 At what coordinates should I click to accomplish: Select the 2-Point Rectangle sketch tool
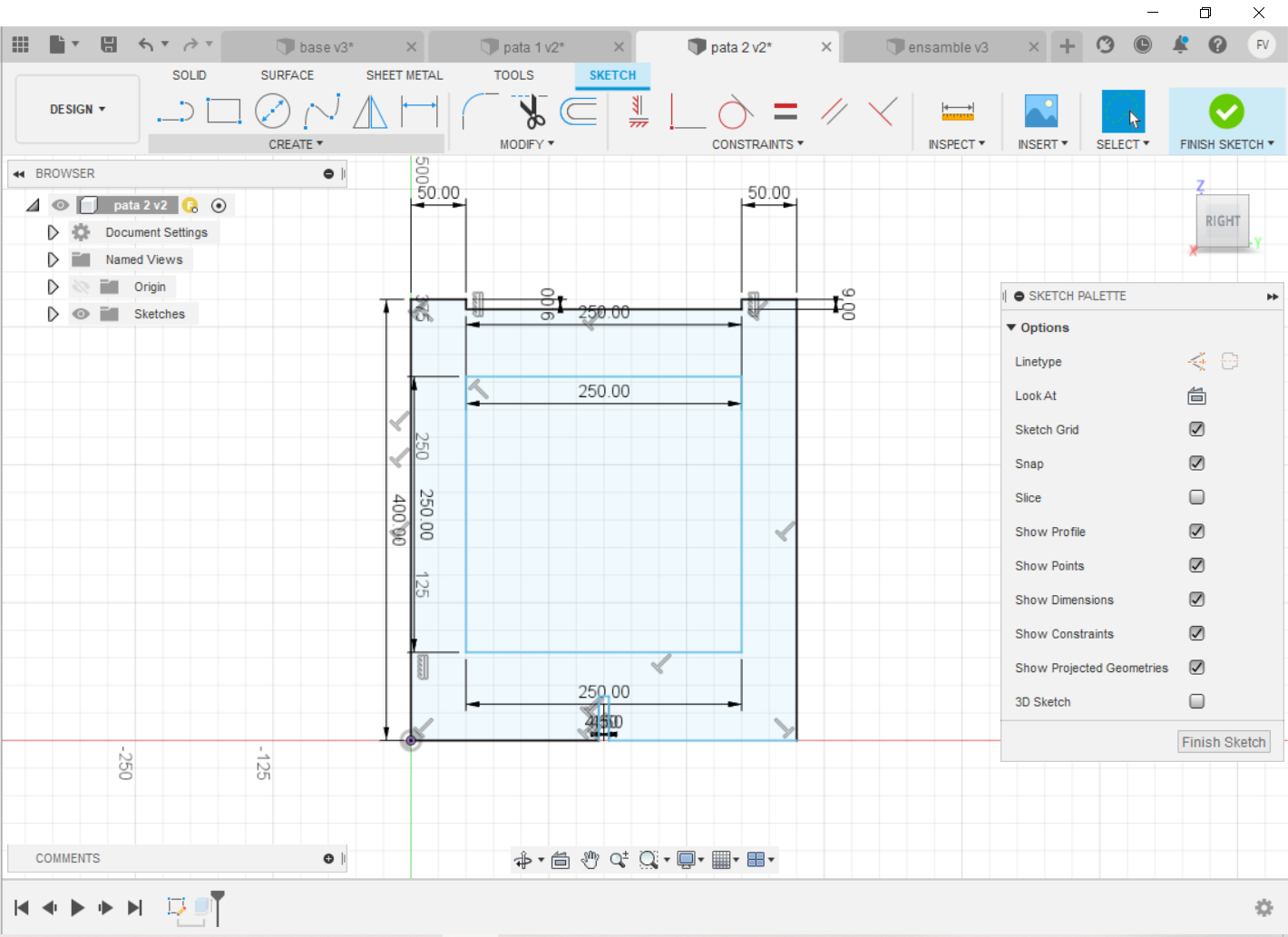(x=223, y=112)
